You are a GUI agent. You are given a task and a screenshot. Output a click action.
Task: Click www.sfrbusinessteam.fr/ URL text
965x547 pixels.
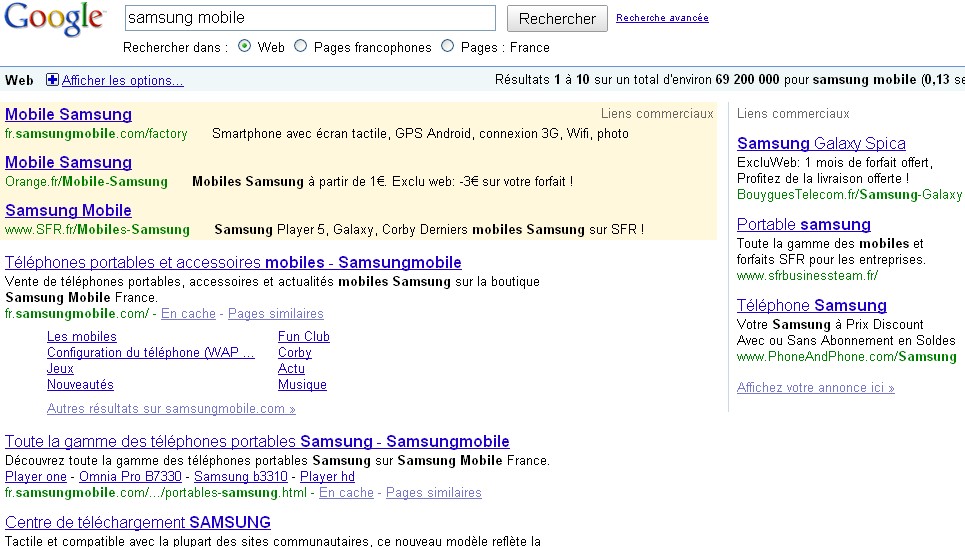[x=807, y=276]
